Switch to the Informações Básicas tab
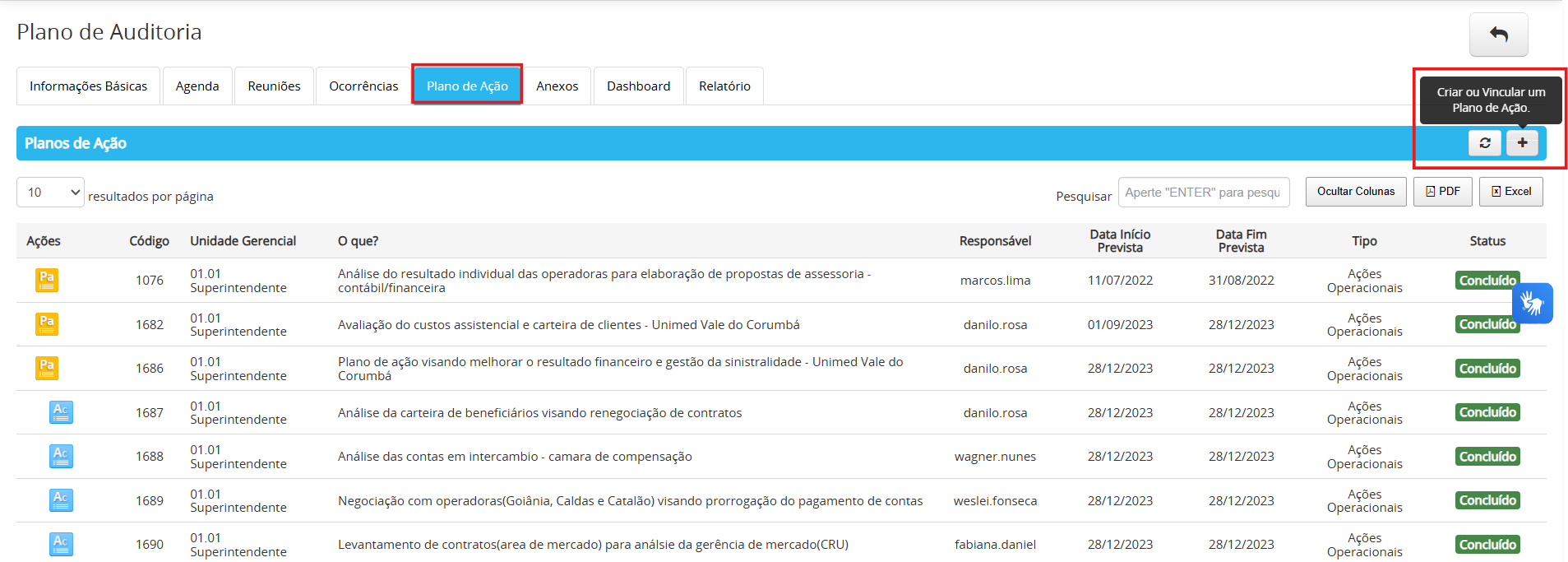 click(88, 86)
